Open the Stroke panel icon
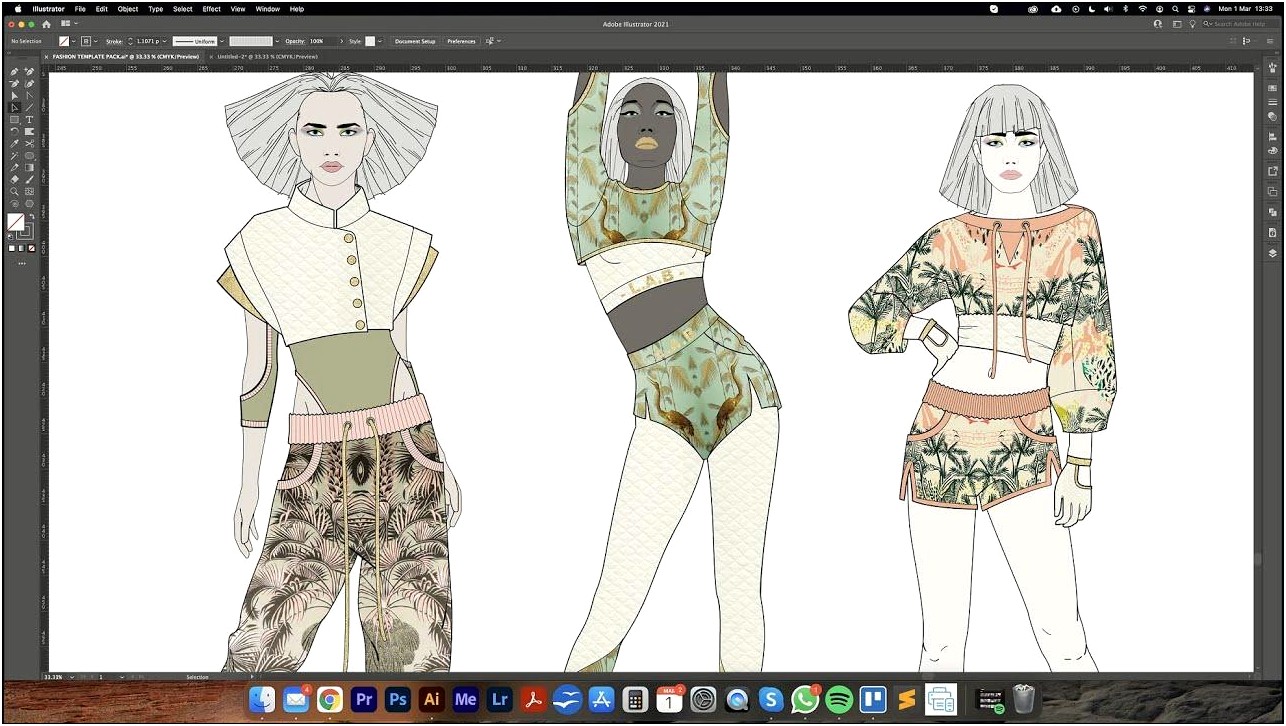This screenshot has width=1286, height=726. [1273, 102]
